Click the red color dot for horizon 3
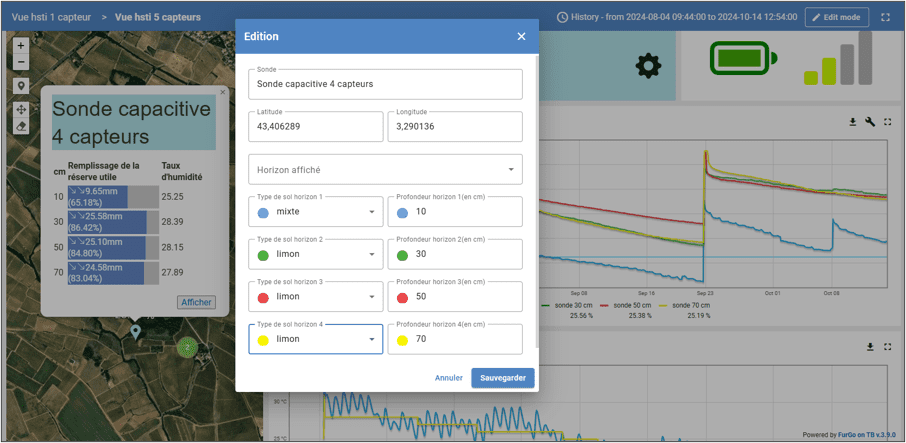Viewport: 906px width, 443px height. click(263, 297)
